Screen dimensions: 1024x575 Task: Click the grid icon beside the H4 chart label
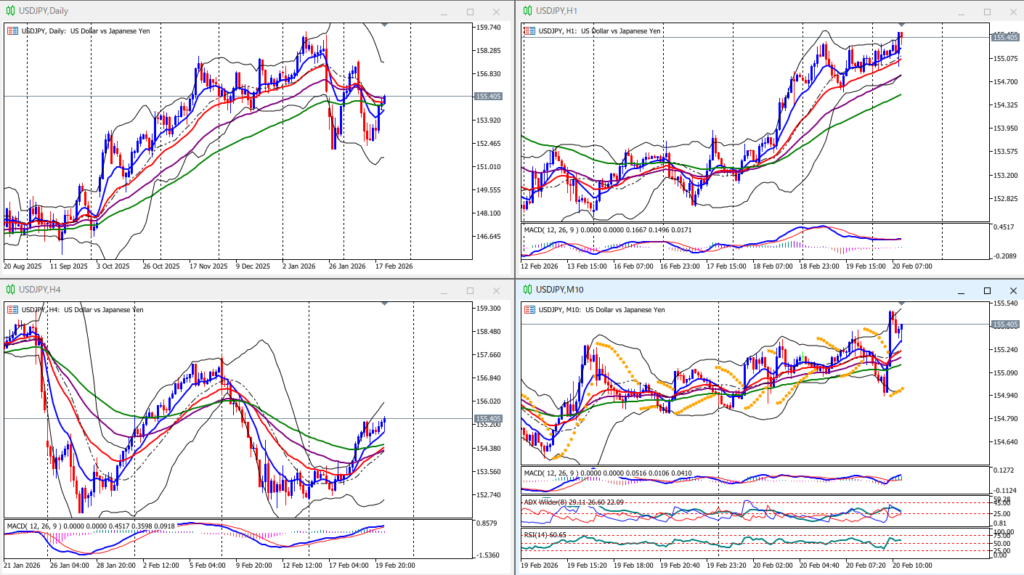[12, 310]
